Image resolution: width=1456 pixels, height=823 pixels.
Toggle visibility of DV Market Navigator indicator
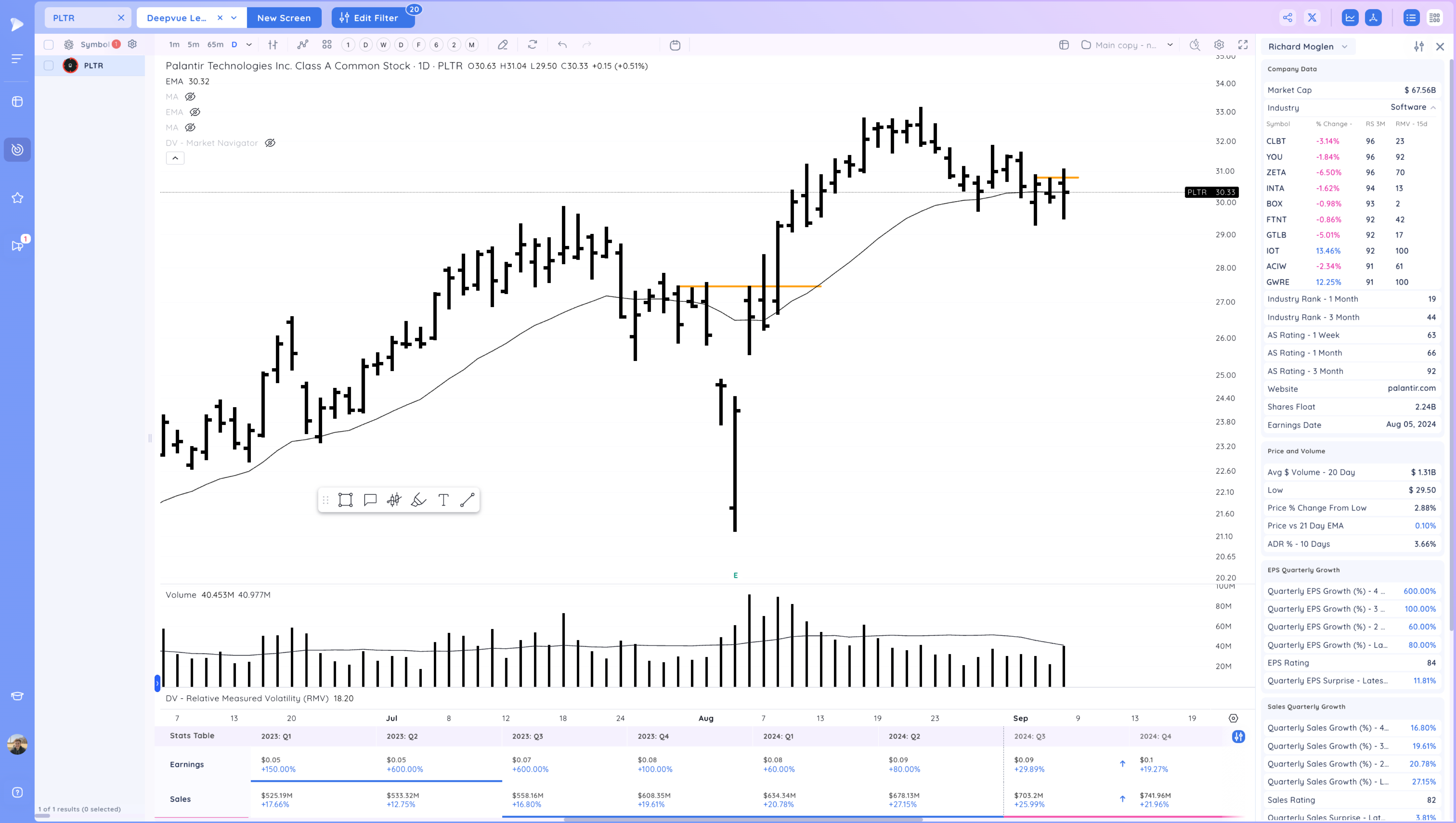(270, 143)
